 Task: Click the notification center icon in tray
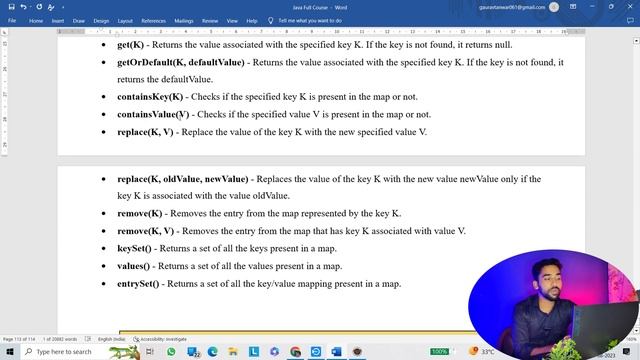[627, 351]
